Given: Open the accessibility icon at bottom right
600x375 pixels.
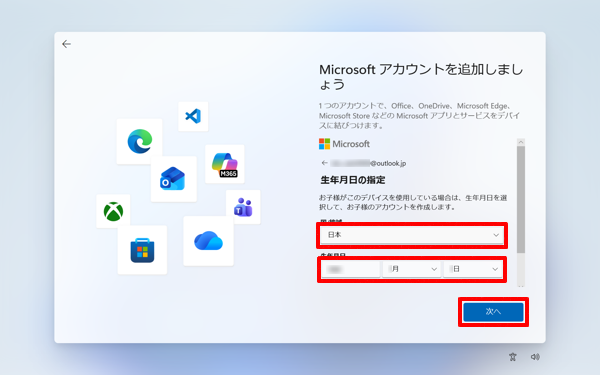Looking at the screenshot, I should click(513, 357).
